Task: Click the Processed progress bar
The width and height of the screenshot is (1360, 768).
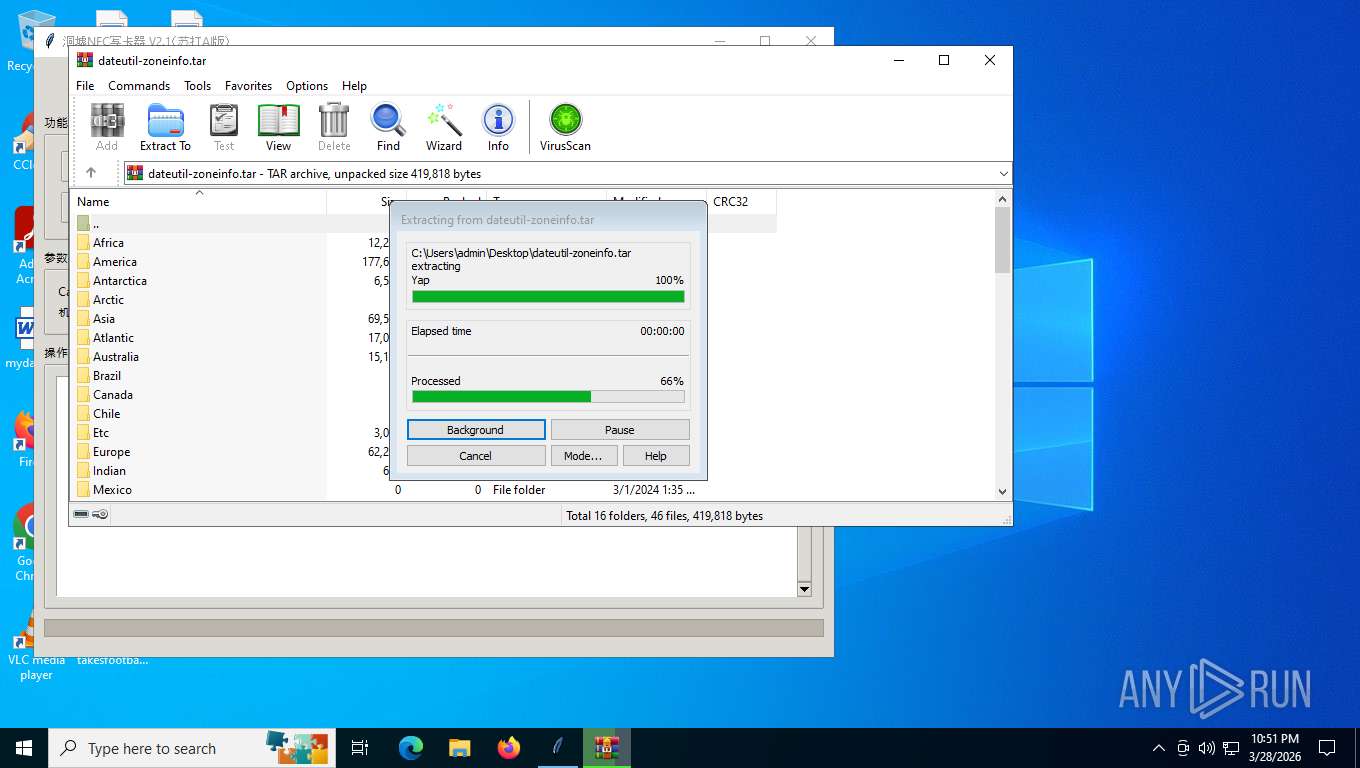Action: pos(548,396)
